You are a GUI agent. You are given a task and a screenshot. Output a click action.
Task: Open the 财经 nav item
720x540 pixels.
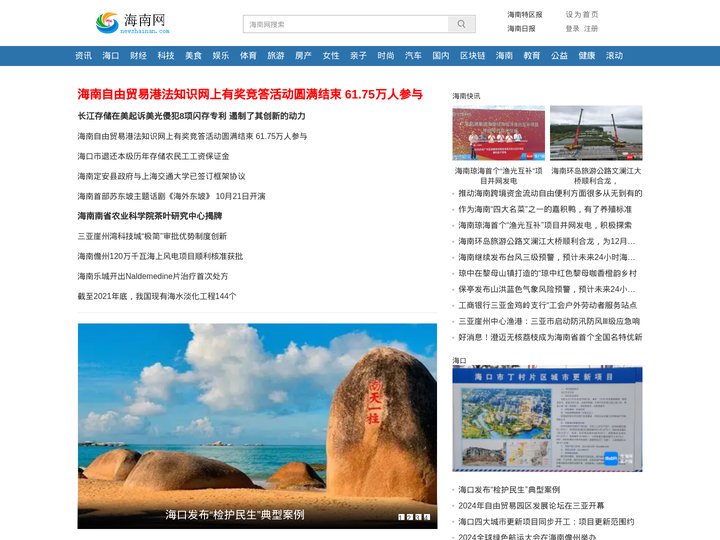click(138, 56)
